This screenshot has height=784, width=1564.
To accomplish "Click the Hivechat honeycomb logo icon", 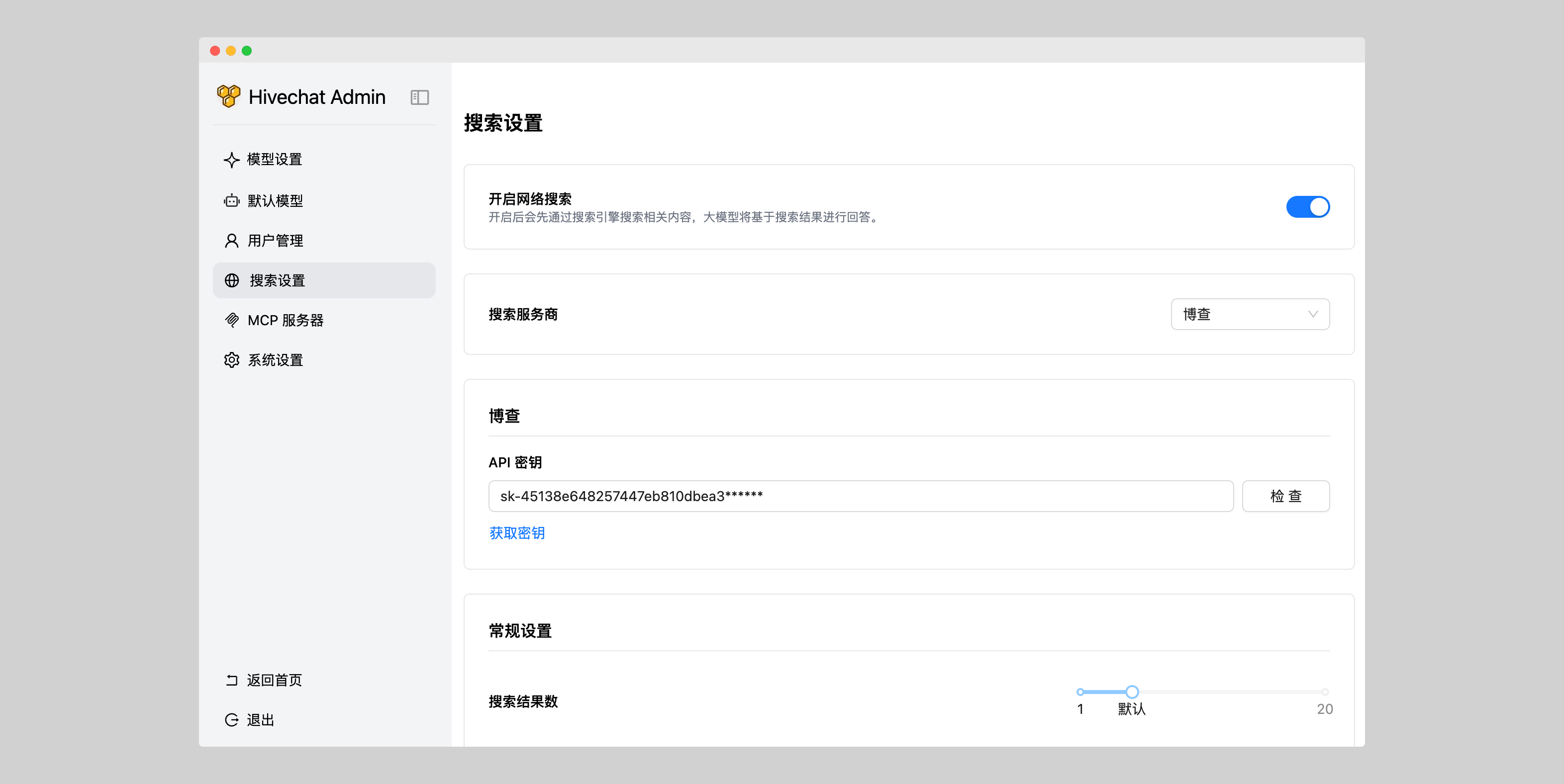I will click(228, 96).
